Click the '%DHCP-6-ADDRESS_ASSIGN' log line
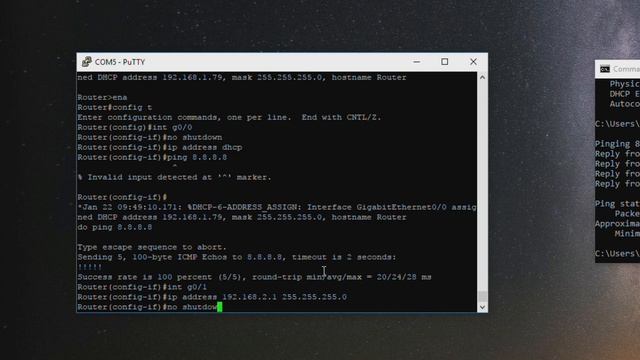The width and height of the screenshot is (640, 360). tap(277, 207)
